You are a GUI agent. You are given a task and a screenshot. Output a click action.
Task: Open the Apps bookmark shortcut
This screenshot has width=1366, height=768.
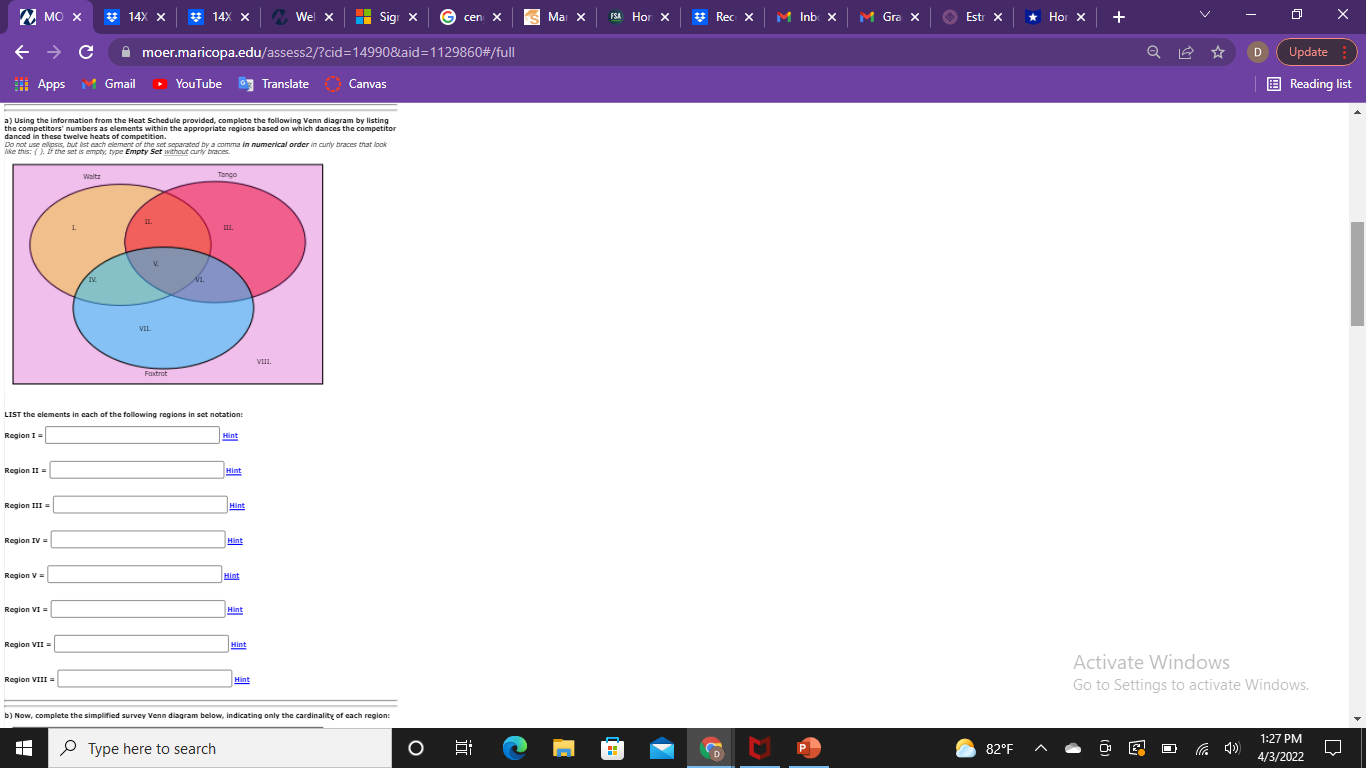pyautogui.click(x=40, y=84)
